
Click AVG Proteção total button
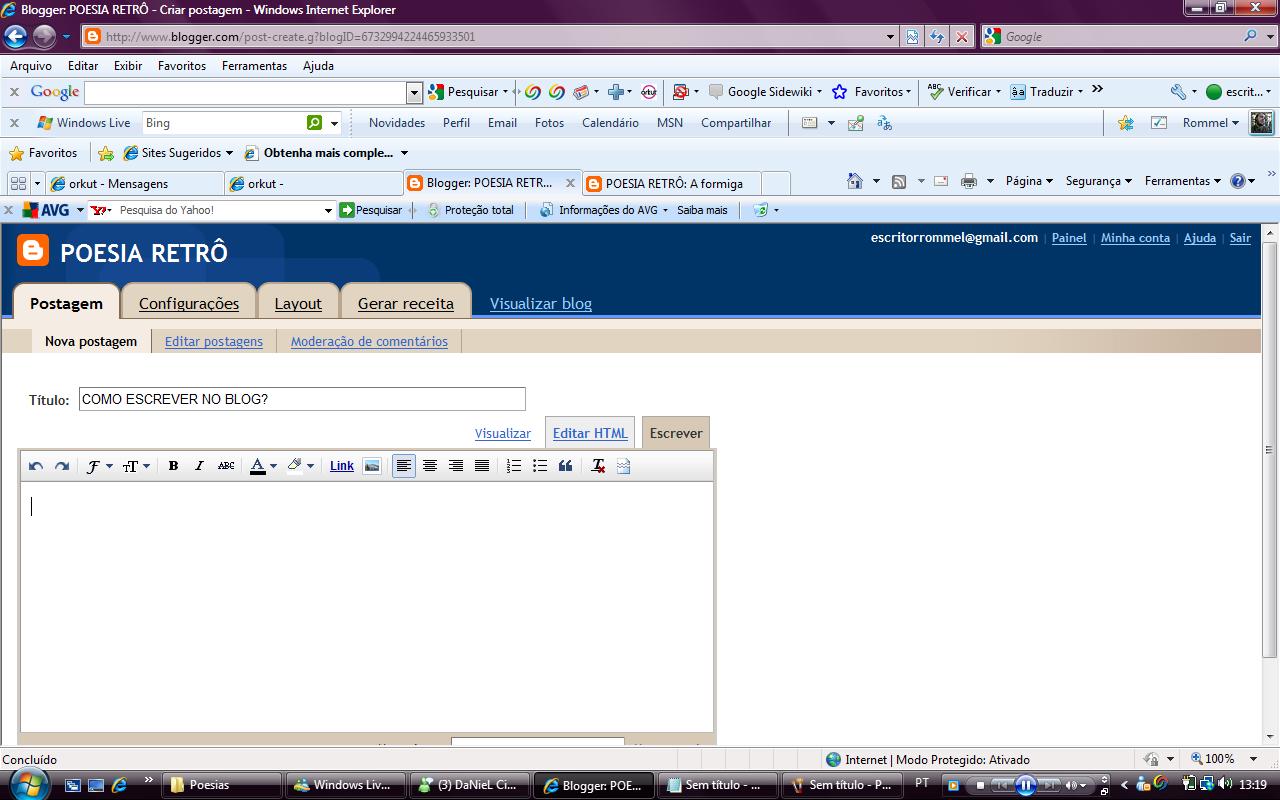pyautogui.click(x=470, y=210)
